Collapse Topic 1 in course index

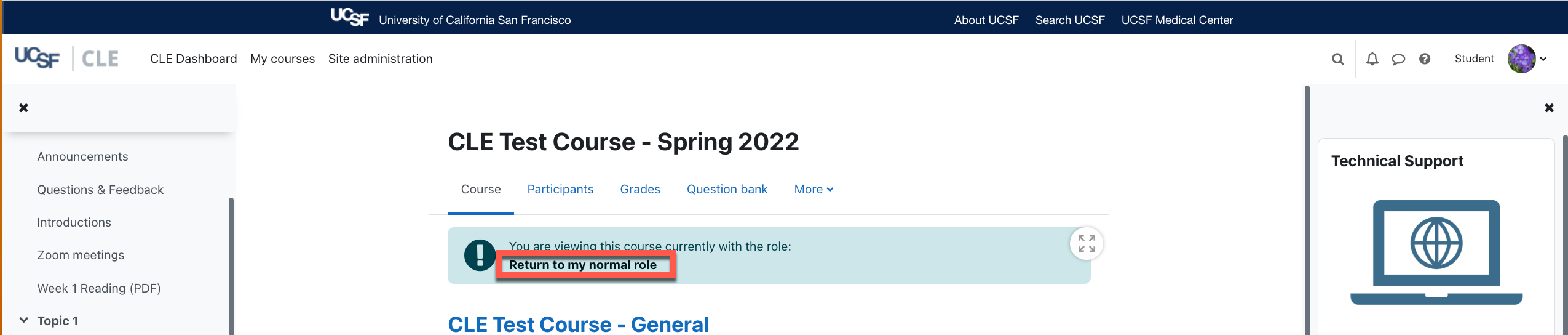pos(24,320)
